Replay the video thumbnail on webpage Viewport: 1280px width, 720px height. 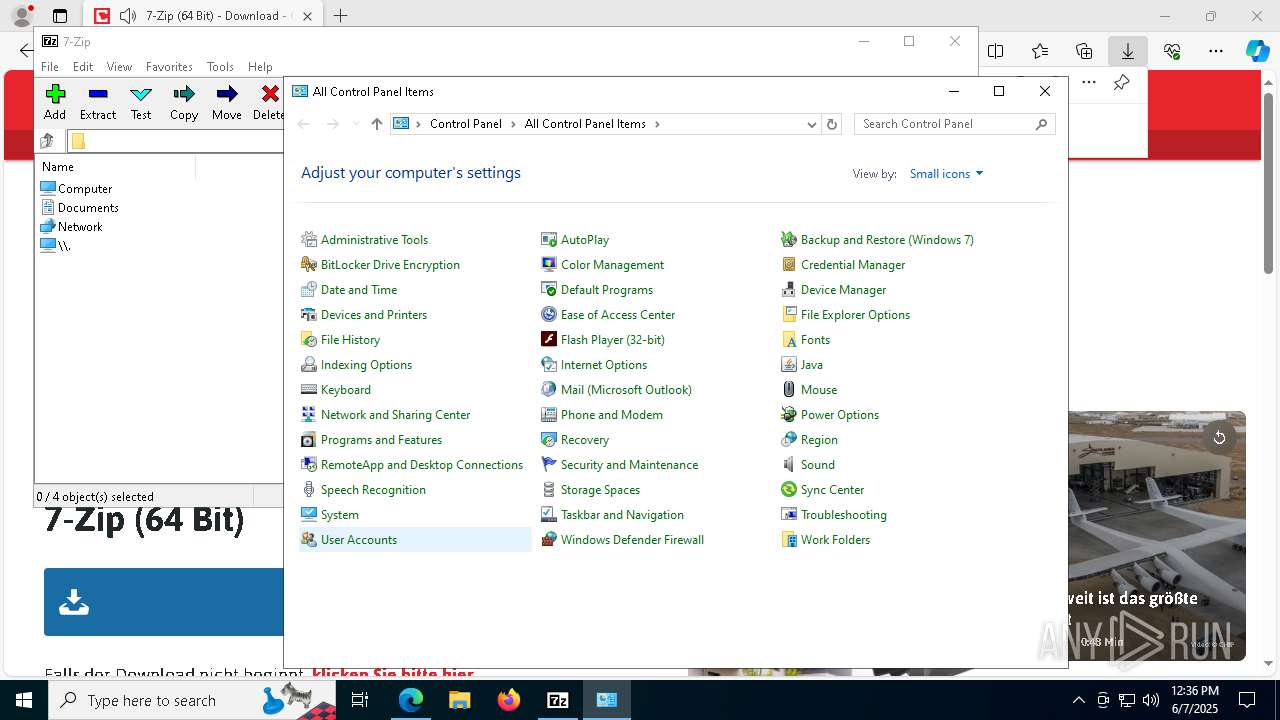1219,438
